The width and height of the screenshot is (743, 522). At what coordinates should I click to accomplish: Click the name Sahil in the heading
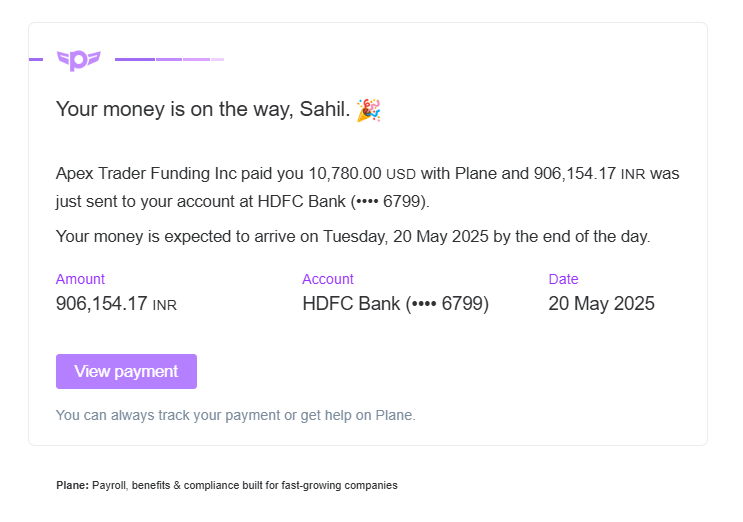click(x=322, y=110)
